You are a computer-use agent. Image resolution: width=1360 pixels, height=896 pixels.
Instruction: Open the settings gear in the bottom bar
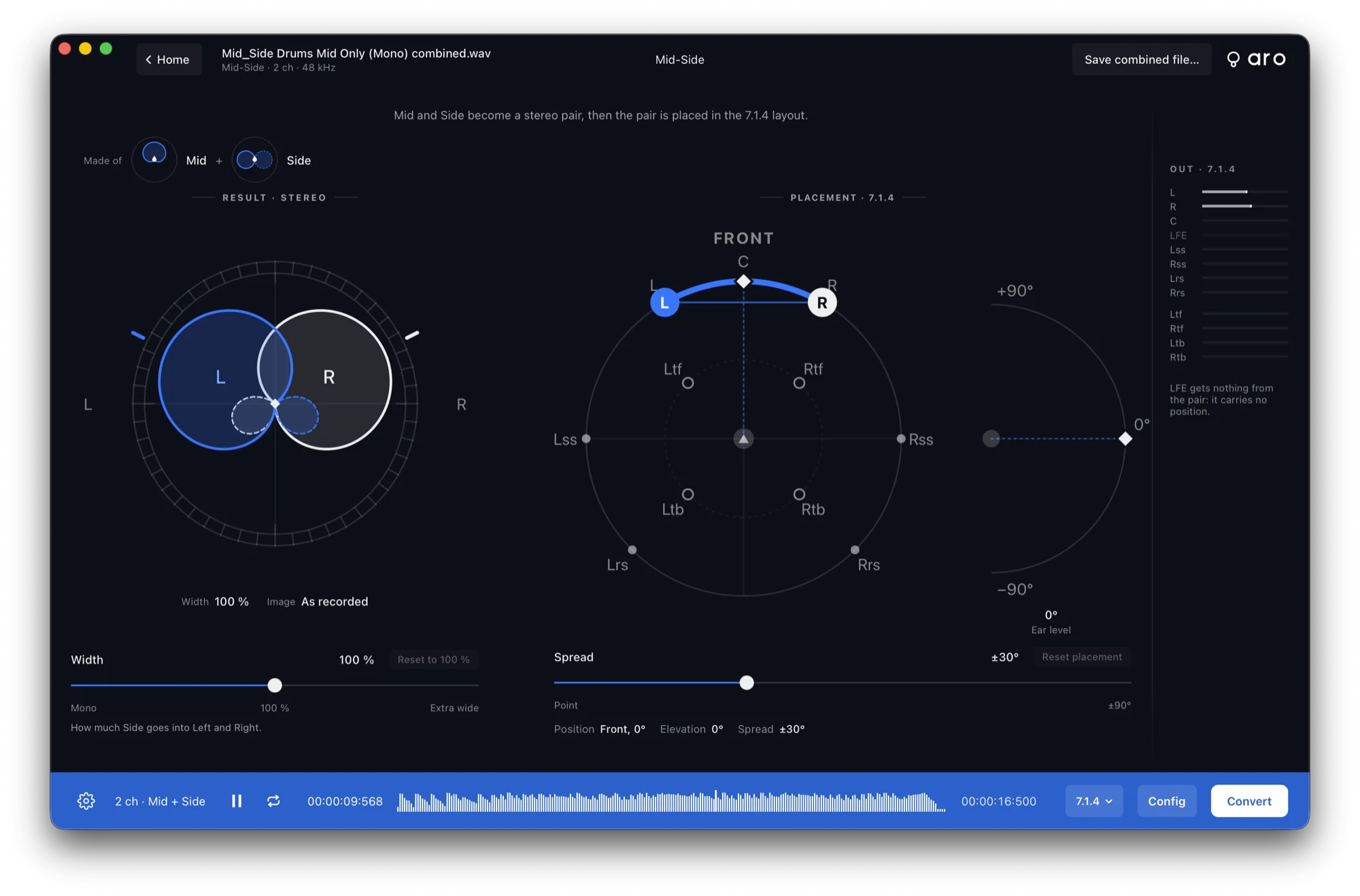tap(86, 801)
